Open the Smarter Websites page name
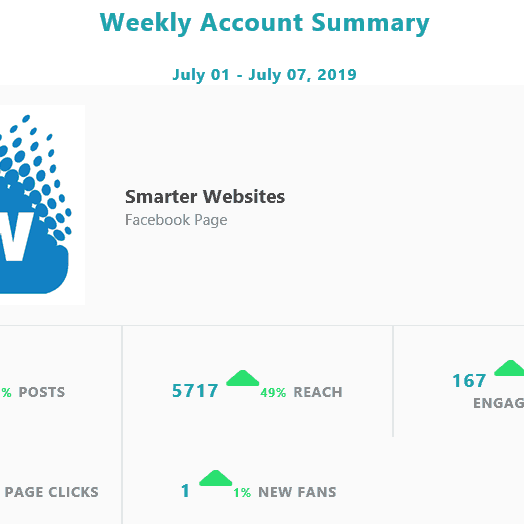This screenshot has width=524, height=524. 205,196
